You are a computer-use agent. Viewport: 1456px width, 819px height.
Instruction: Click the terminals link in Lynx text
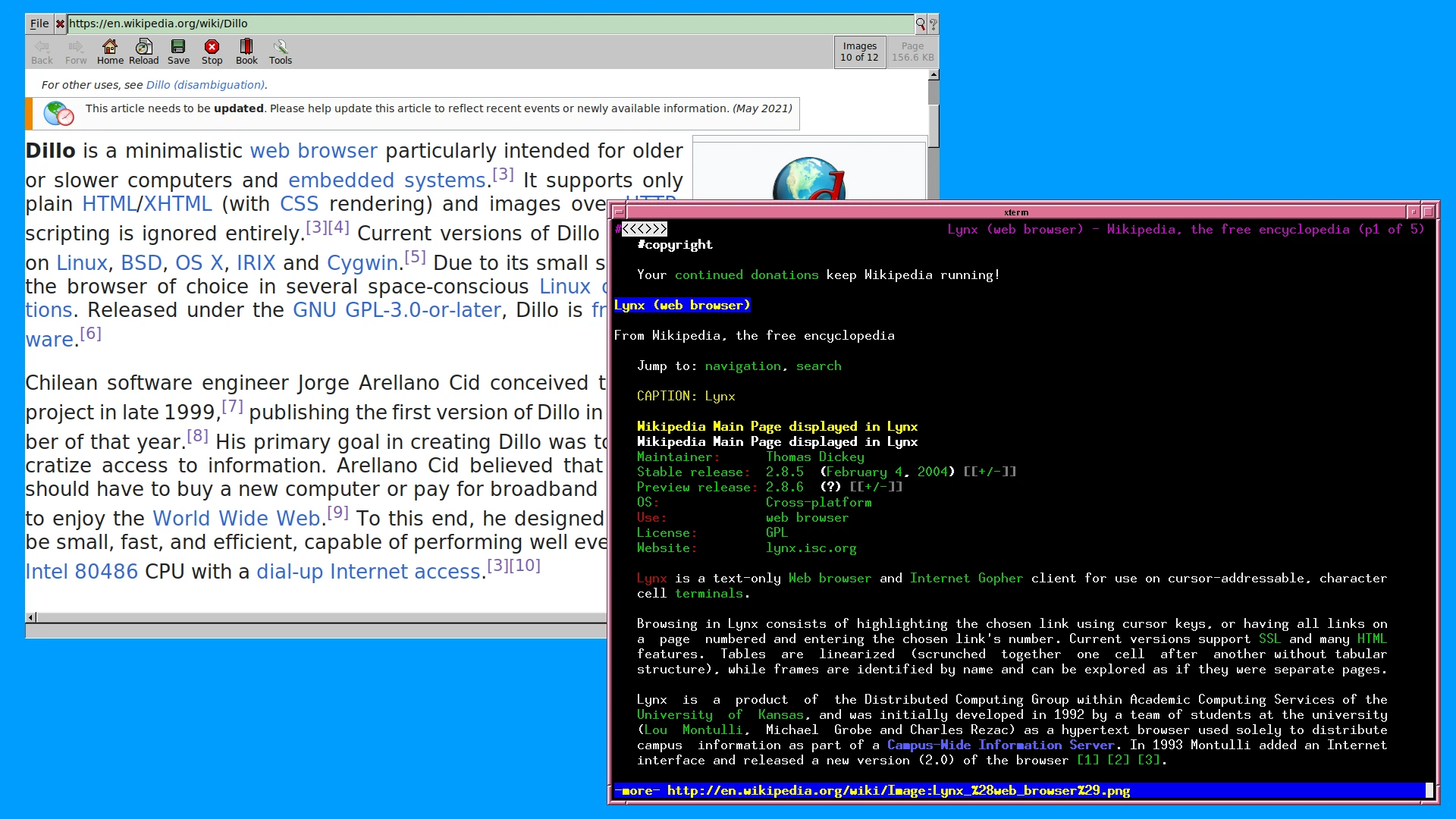pos(709,593)
